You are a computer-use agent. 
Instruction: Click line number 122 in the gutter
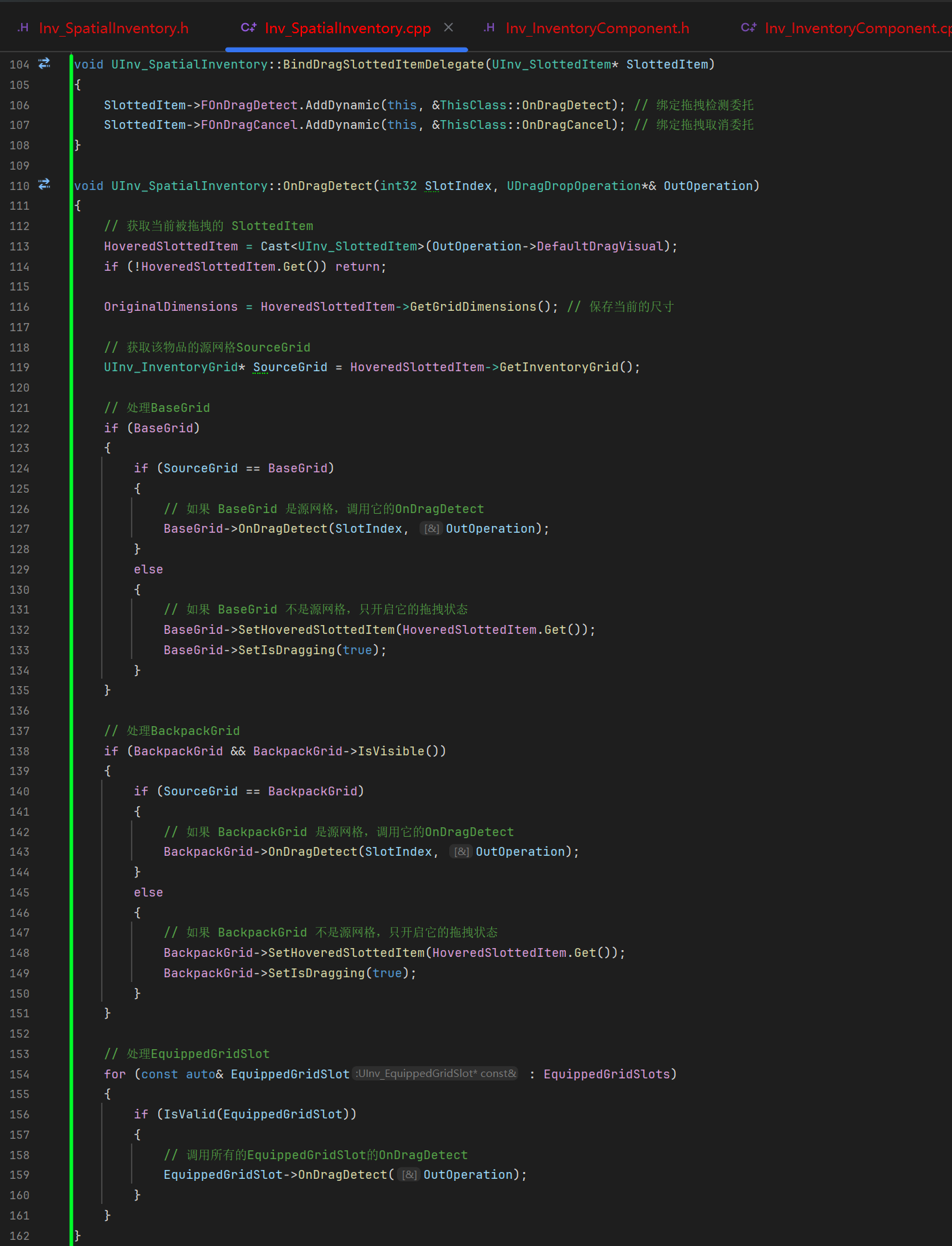point(20,428)
